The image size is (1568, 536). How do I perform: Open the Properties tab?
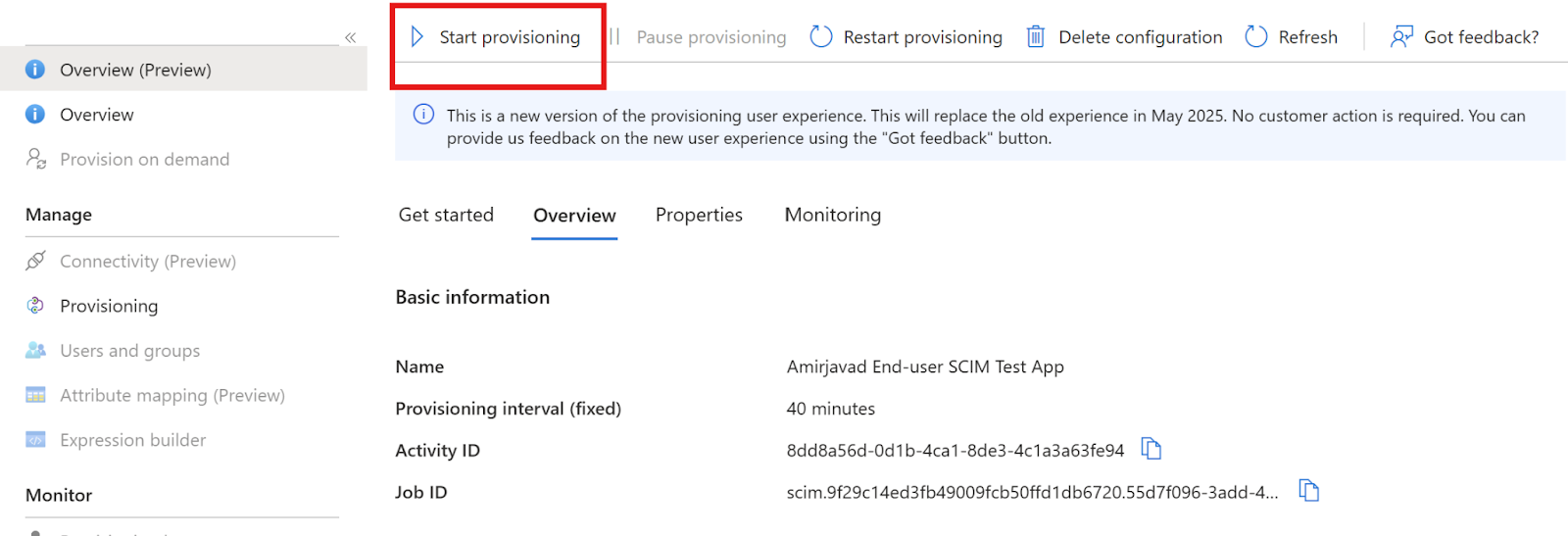click(x=699, y=215)
